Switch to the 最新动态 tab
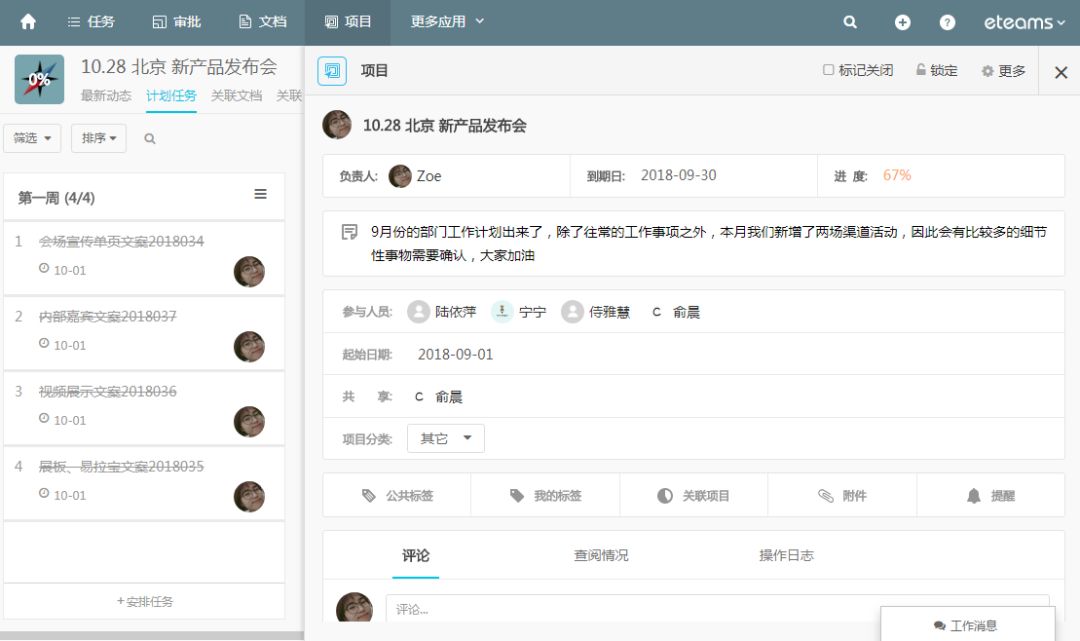This screenshot has width=1080, height=641. point(106,96)
